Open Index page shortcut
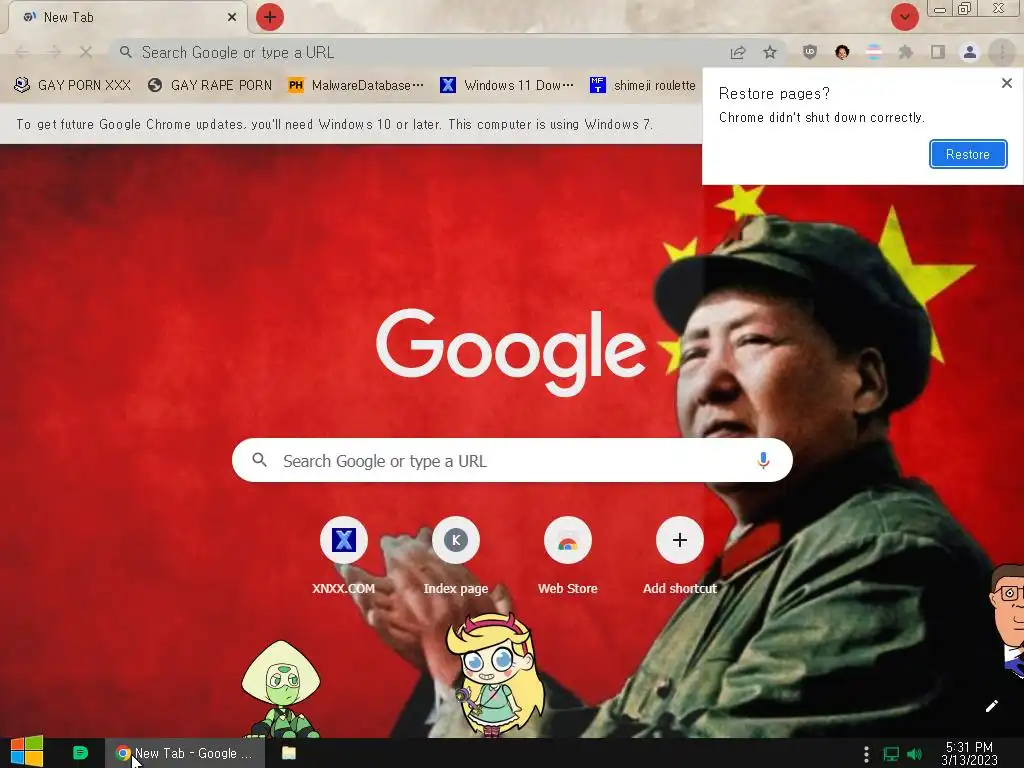This screenshot has width=1024, height=768. (456, 556)
